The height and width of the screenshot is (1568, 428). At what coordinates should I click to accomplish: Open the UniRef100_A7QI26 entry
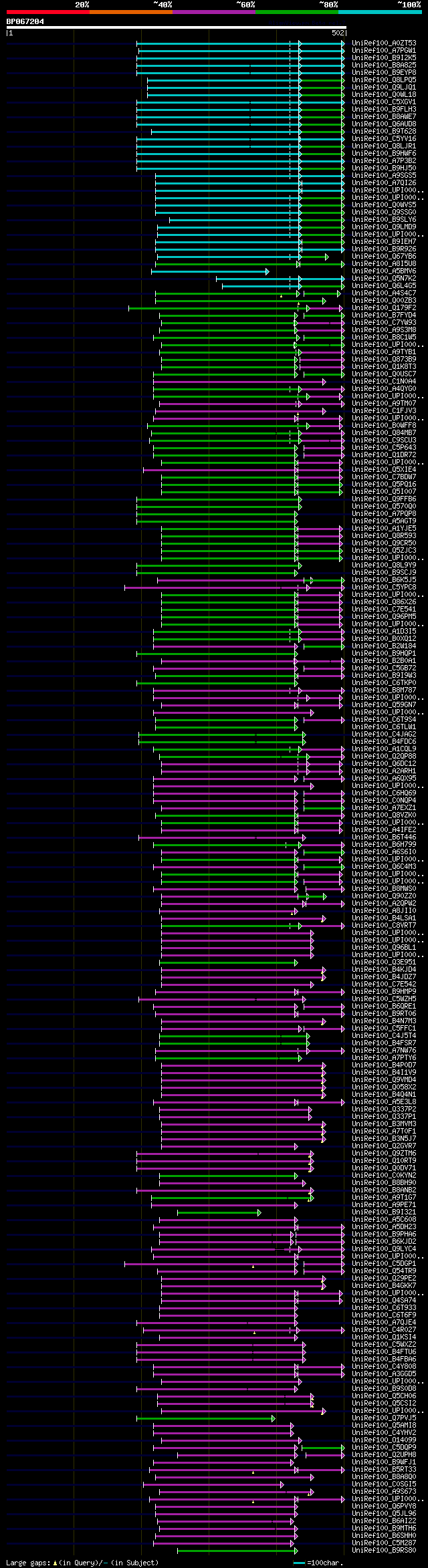click(384, 182)
